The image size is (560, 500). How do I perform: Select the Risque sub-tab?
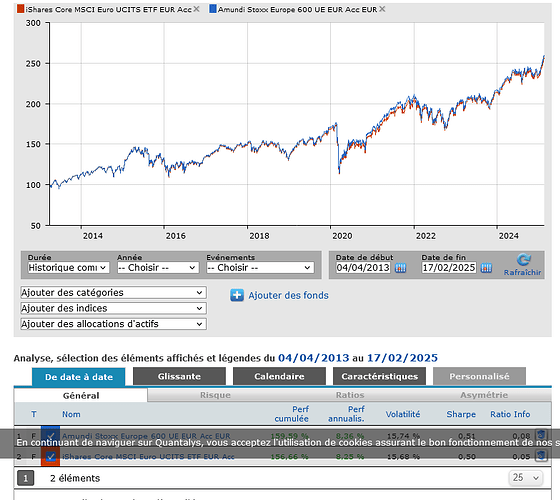point(215,395)
